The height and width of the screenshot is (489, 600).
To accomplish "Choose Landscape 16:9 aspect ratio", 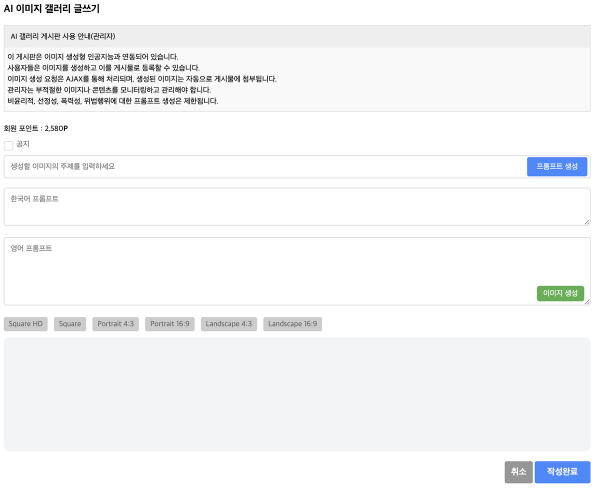I will (293, 324).
